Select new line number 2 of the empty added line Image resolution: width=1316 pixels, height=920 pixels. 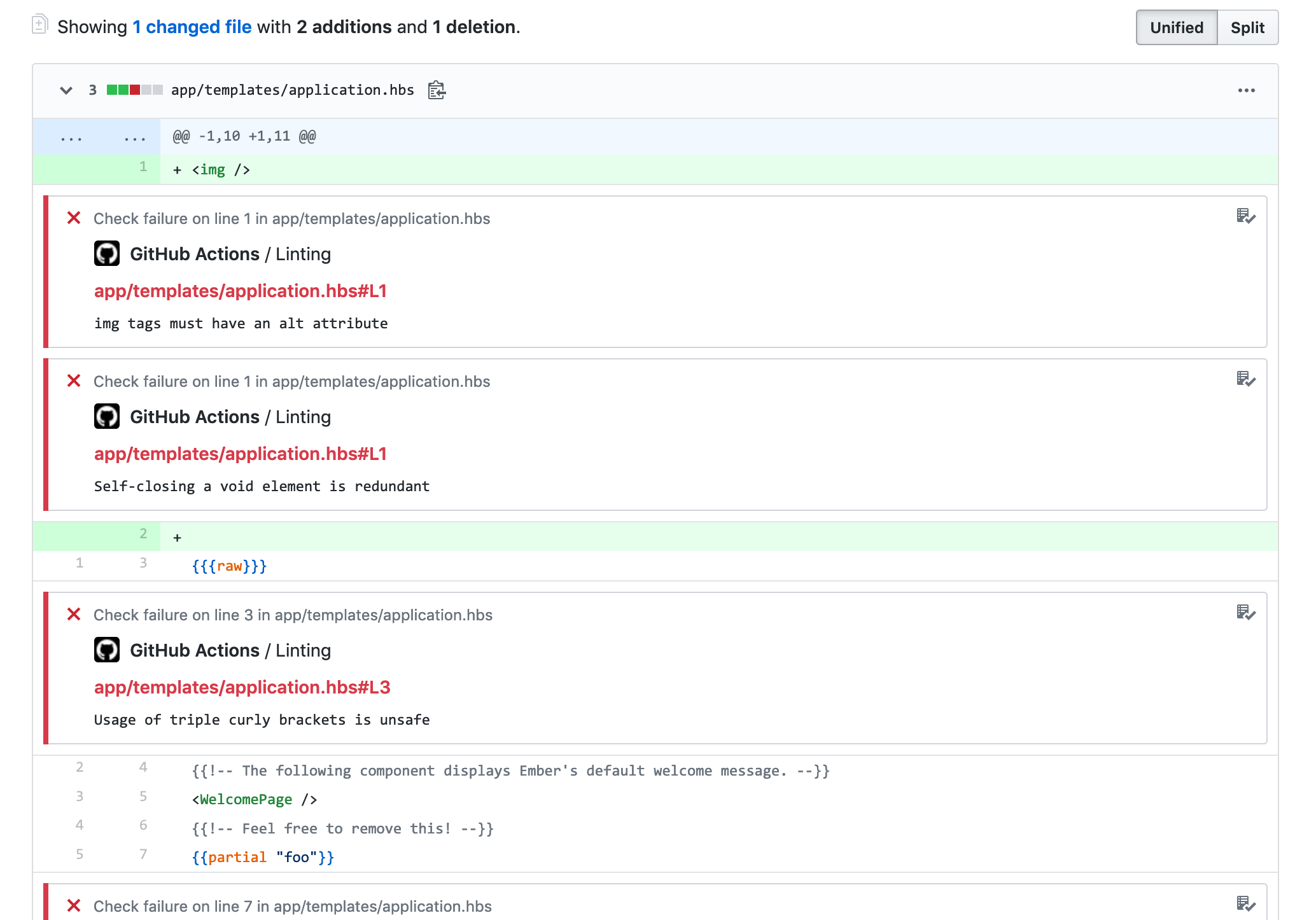tap(143, 534)
